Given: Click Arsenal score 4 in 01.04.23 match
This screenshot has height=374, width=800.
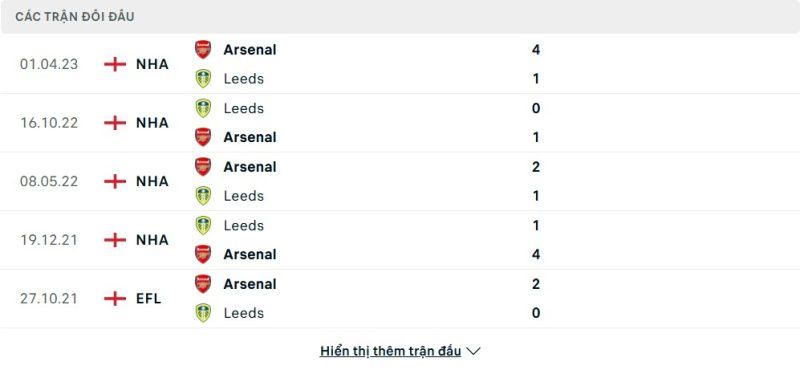Looking at the screenshot, I should 536,49.
